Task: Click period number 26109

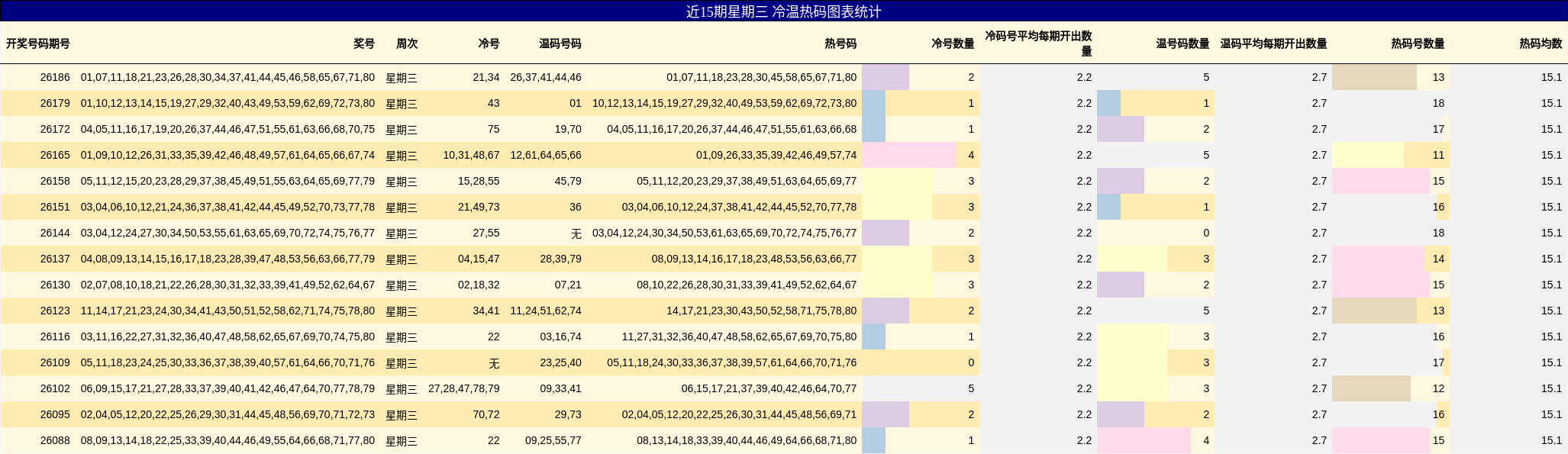Action: [x=55, y=362]
